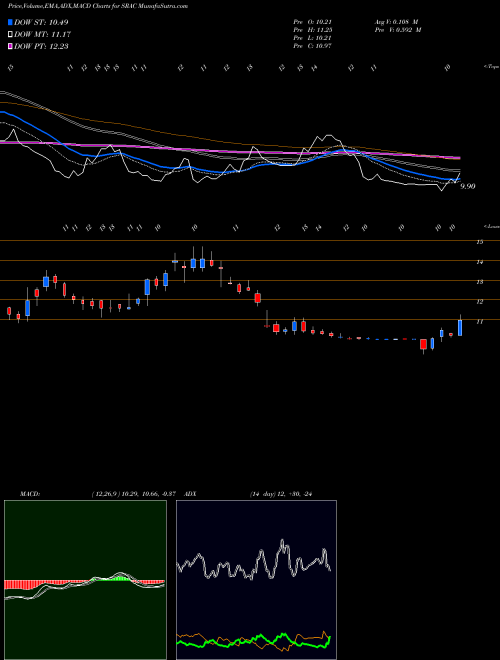Click the 13 price axis label
Image resolution: width=500 pixels, height=660 pixels.
[x=479, y=282]
